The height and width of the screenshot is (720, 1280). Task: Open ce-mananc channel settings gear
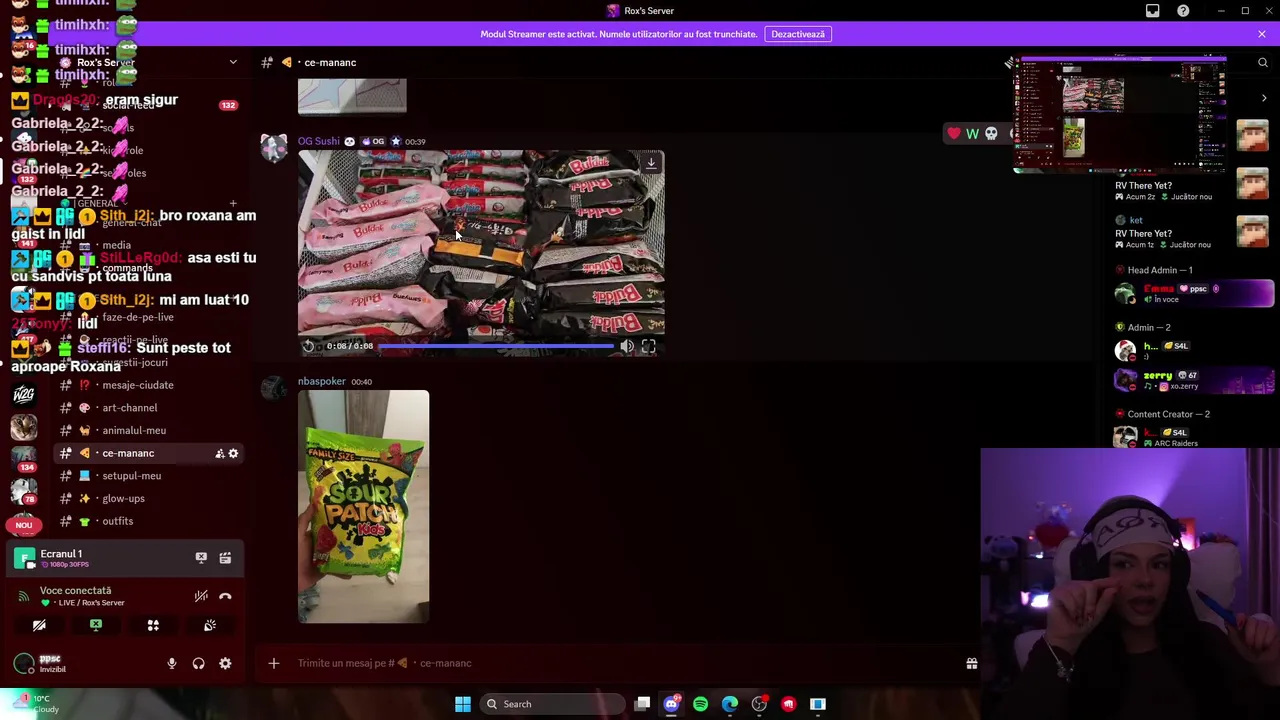(233, 453)
